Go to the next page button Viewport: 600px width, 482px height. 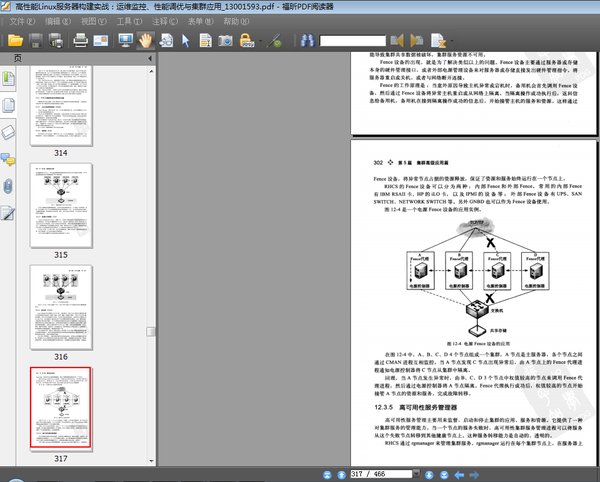click(x=429, y=475)
